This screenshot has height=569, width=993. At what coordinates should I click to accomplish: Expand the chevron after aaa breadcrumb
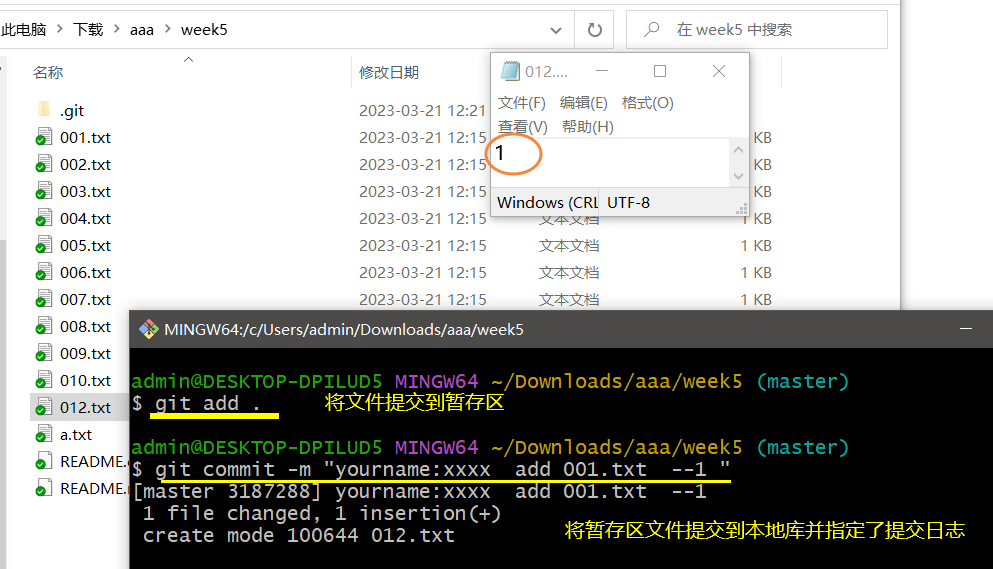tap(167, 29)
